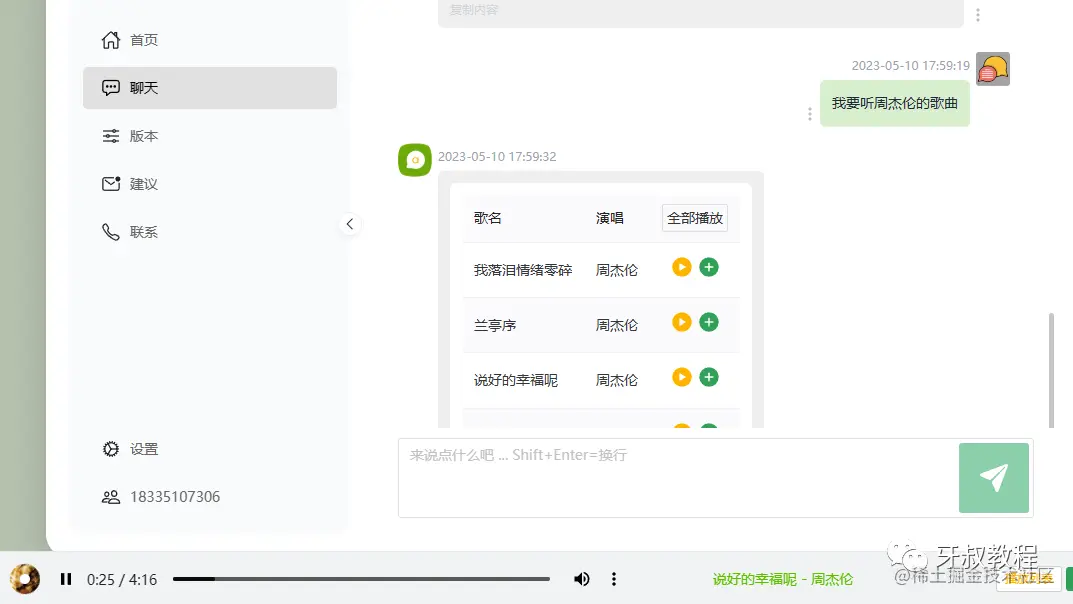
Task: Click the 周杰伦 singer cell in the 兰亭序 row
Action: (x=617, y=325)
